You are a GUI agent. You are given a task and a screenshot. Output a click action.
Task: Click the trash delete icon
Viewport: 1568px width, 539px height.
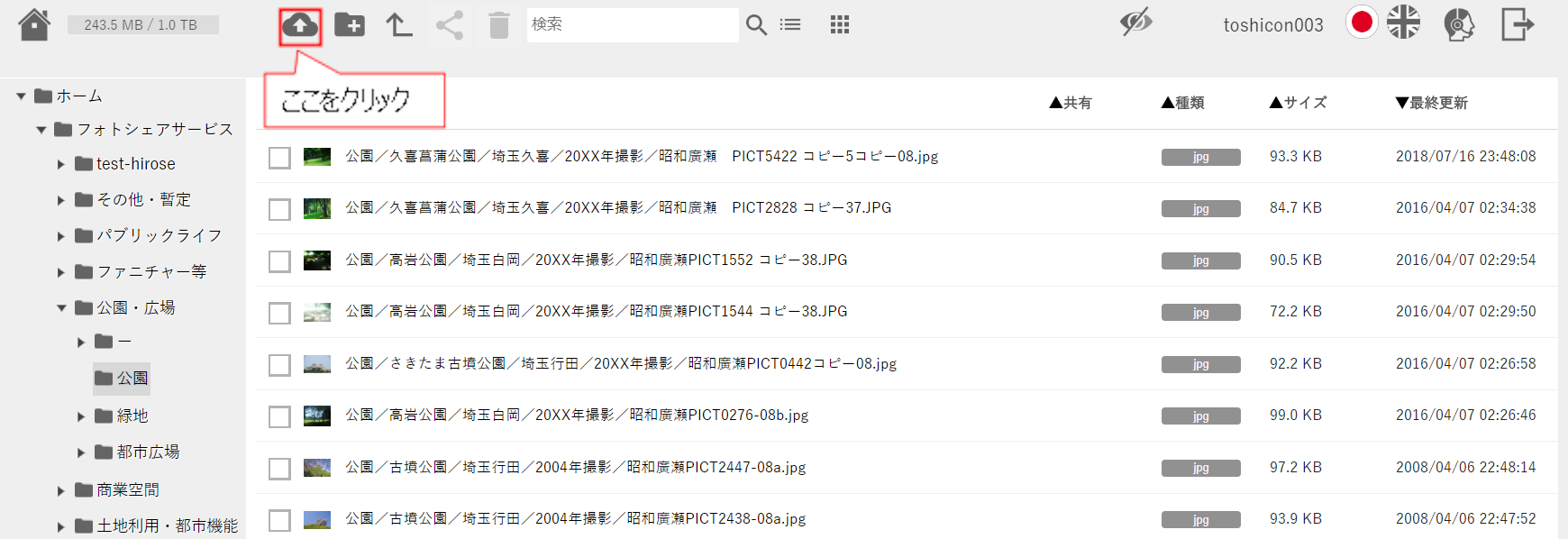(x=498, y=25)
